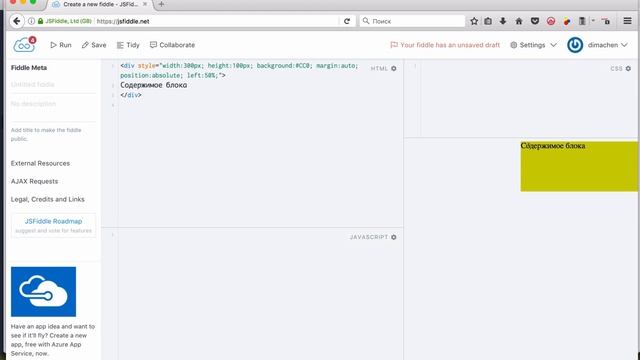The width and height of the screenshot is (640, 360).
Task: Expand AJAX Requests section
Action: point(34,181)
